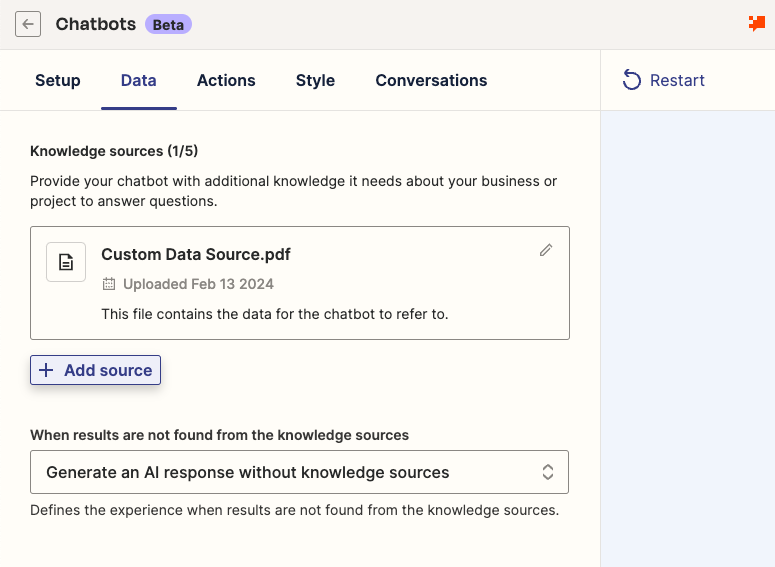Switch to the Setup tab
The height and width of the screenshot is (567, 775).
(58, 80)
